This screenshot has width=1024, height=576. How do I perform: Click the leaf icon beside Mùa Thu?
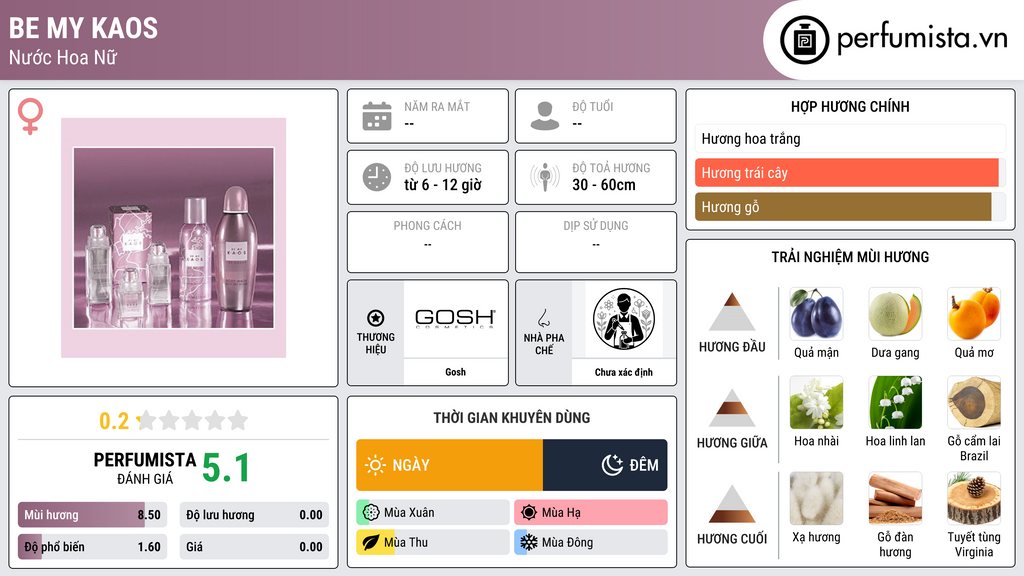(370, 542)
